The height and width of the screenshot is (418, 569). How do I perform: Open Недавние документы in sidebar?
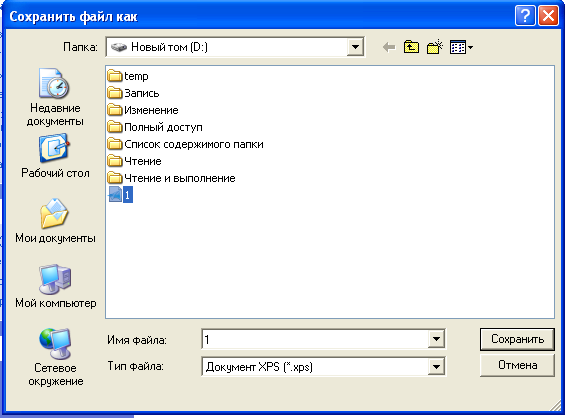click(55, 97)
